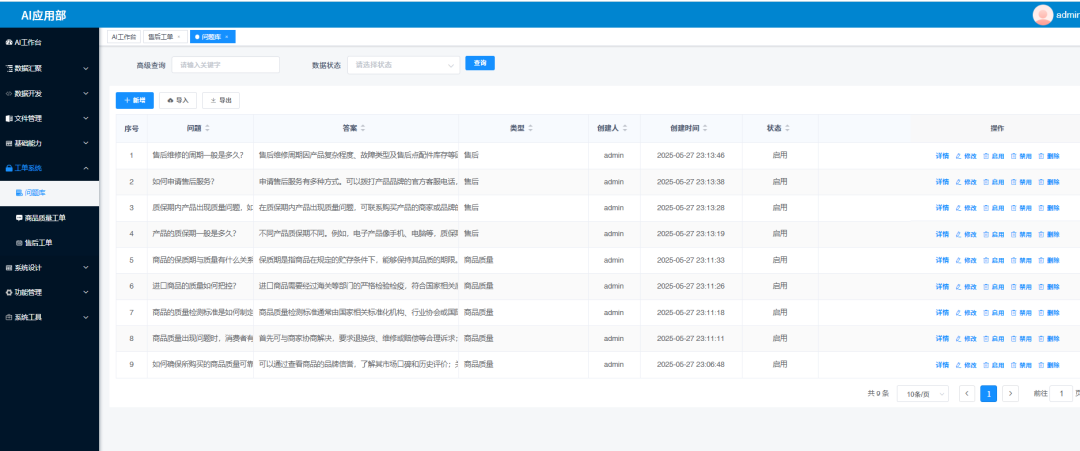
Task: Click 删除 trash for row 3
Action: (x=1049, y=208)
